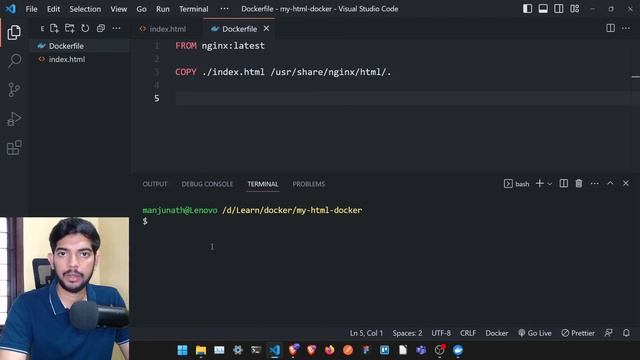Click the terminal prompt line
The image size is (640, 360).
145,221
